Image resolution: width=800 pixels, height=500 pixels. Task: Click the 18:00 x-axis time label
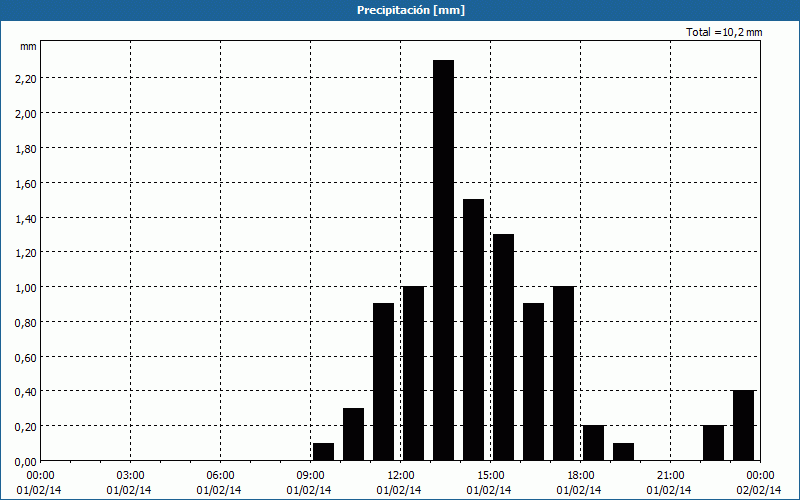(x=581, y=476)
